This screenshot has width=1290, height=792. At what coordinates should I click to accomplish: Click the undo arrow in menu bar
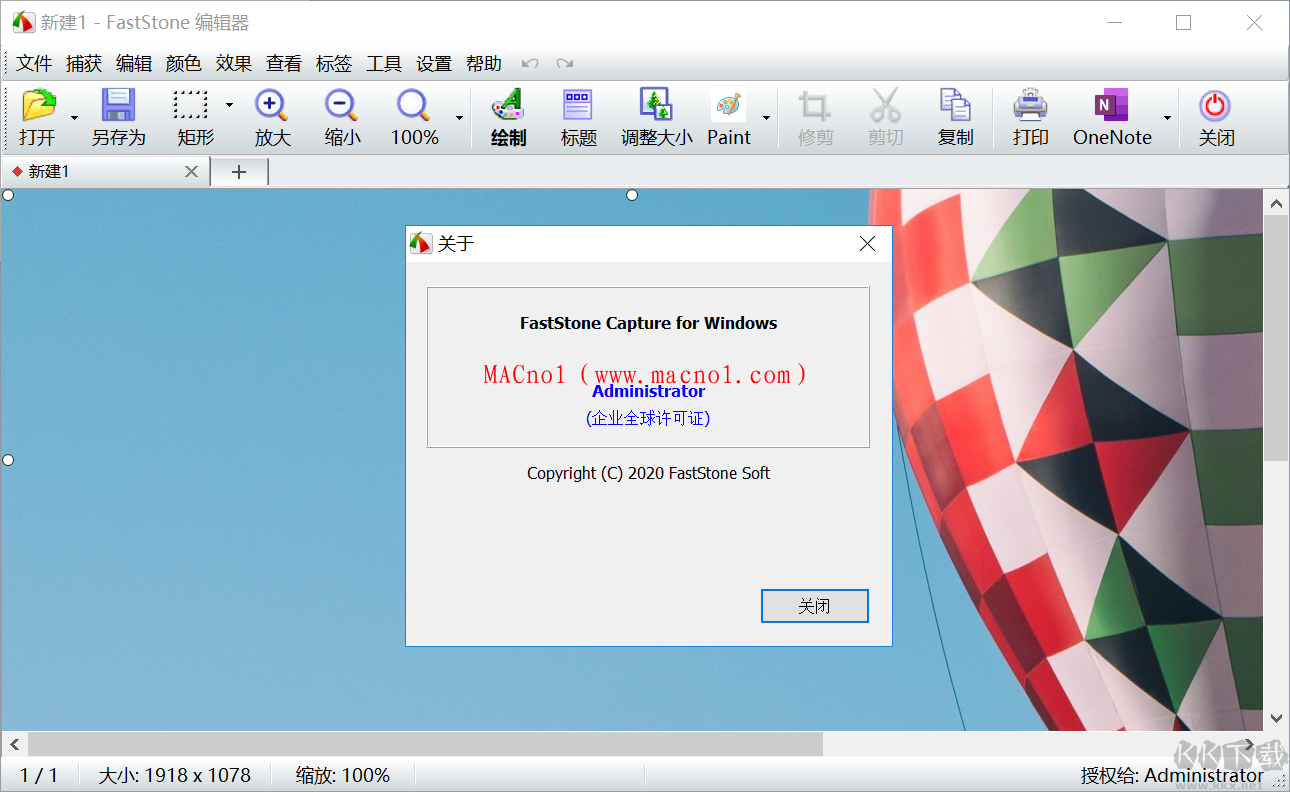tap(530, 64)
